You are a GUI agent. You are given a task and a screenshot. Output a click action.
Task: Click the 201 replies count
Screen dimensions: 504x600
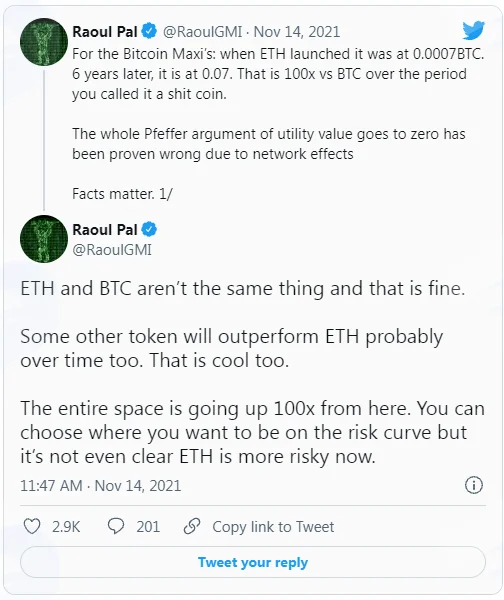coord(148,527)
